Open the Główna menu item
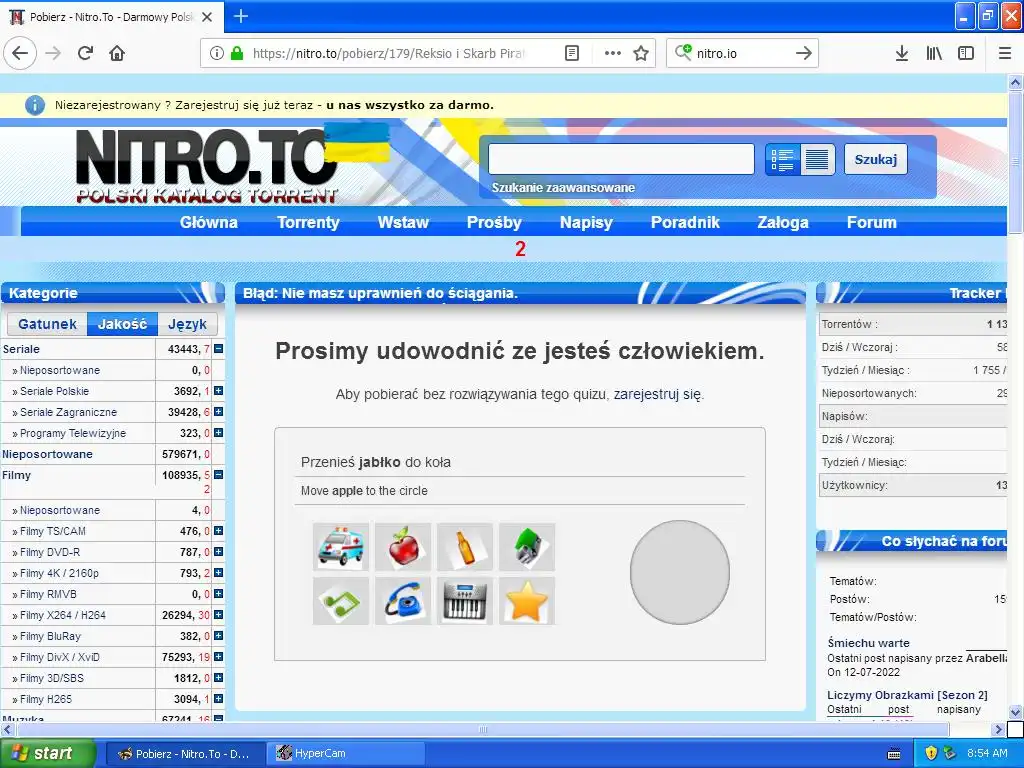Image resolution: width=1024 pixels, height=768 pixels. pyautogui.click(x=209, y=222)
